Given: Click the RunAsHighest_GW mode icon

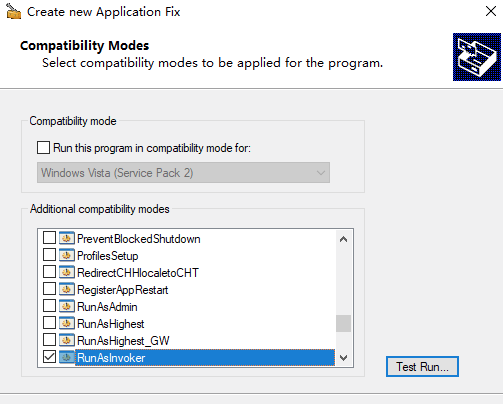Looking at the screenshot, I should click(67, 340).
